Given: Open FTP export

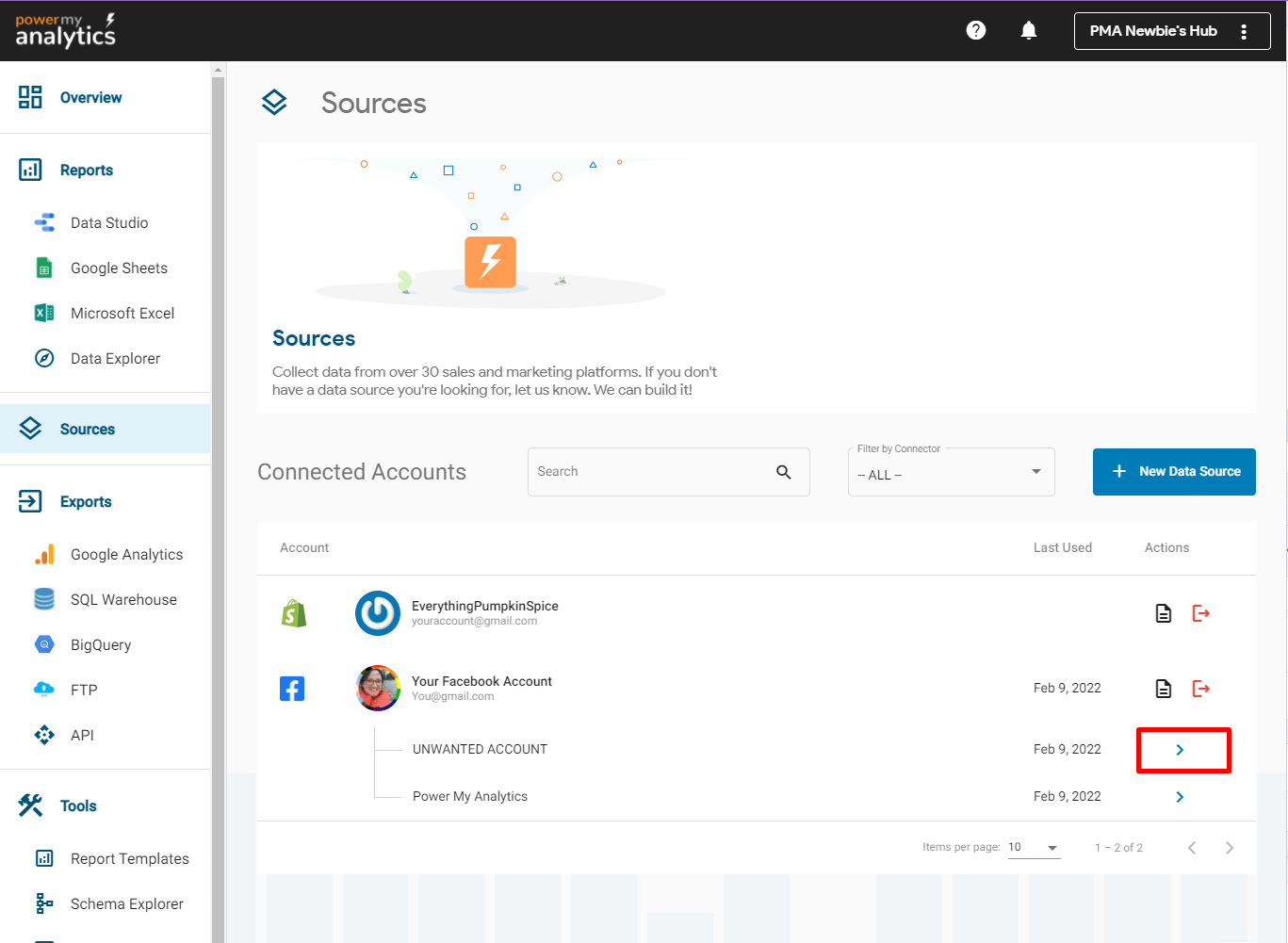Looking at the screenshot, I should click(x=84, y=690).
